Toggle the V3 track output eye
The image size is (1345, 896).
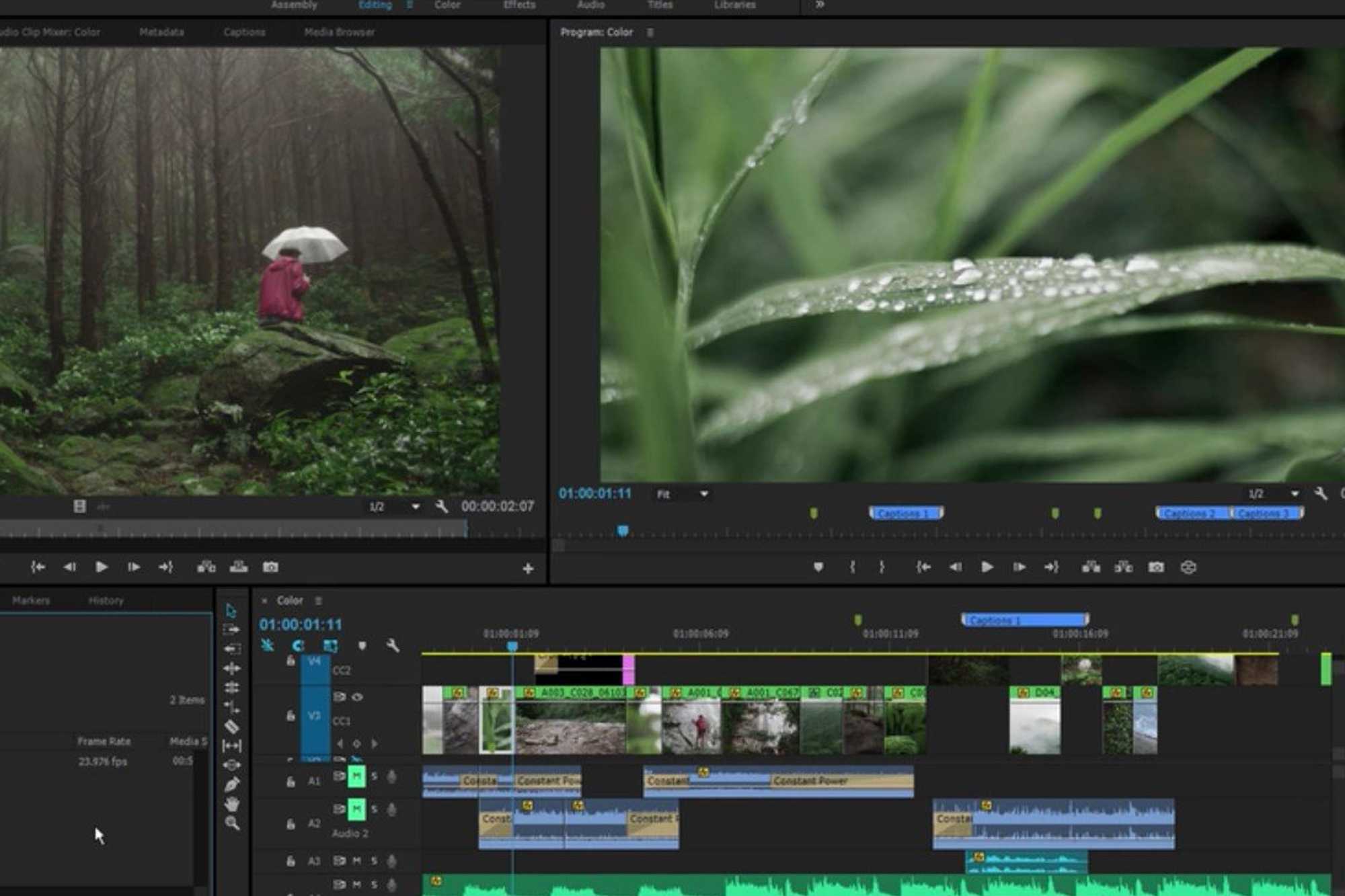pos(357,697)
